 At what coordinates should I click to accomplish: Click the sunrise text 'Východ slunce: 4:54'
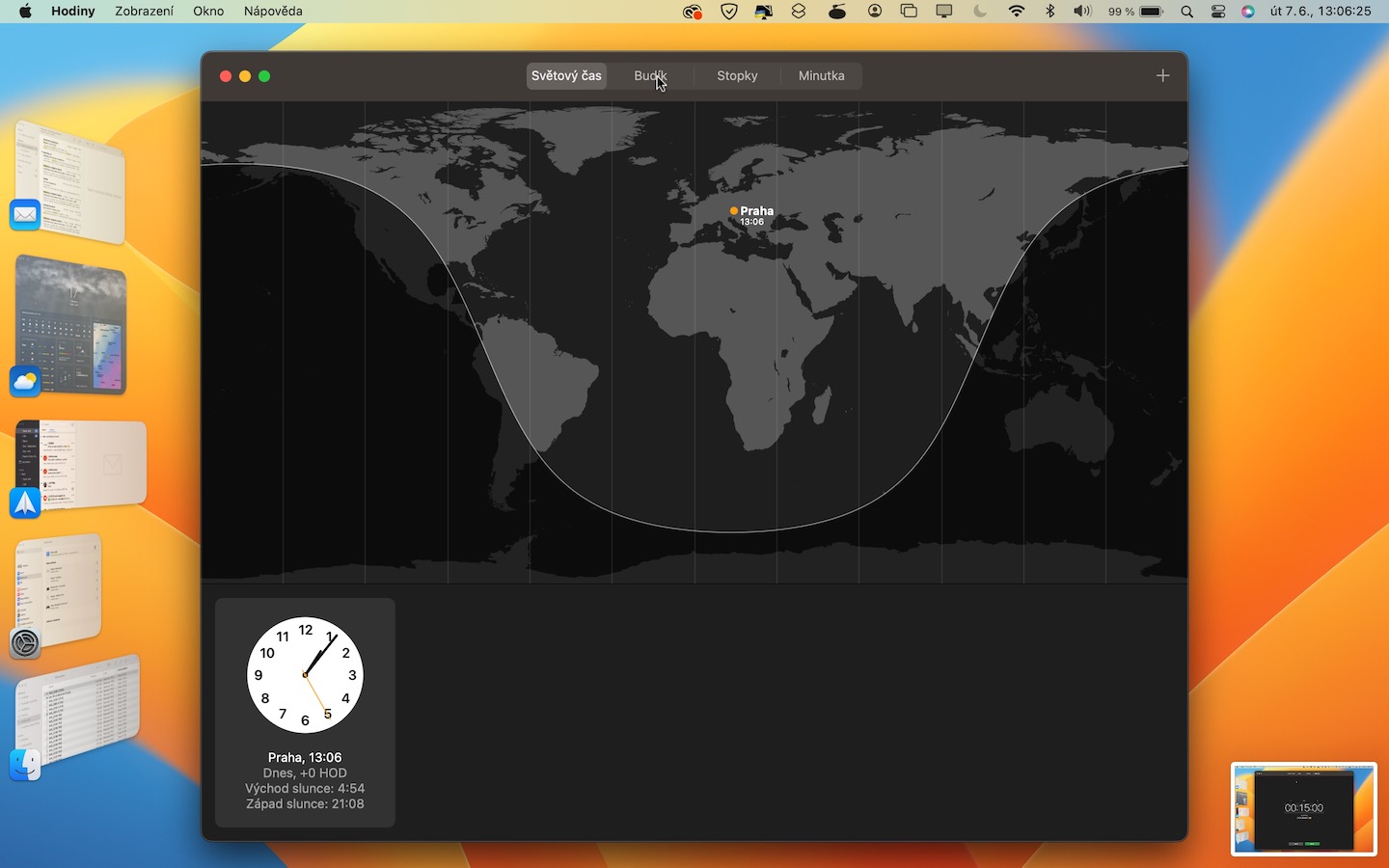(305, 789)
